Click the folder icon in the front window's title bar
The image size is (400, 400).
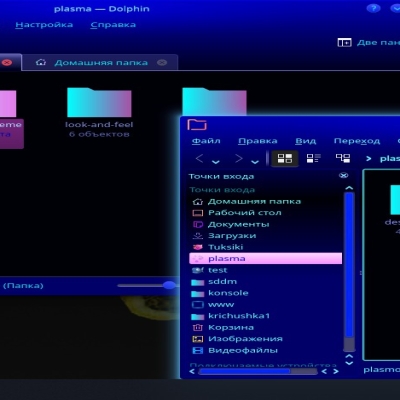[x=197, y=125]
